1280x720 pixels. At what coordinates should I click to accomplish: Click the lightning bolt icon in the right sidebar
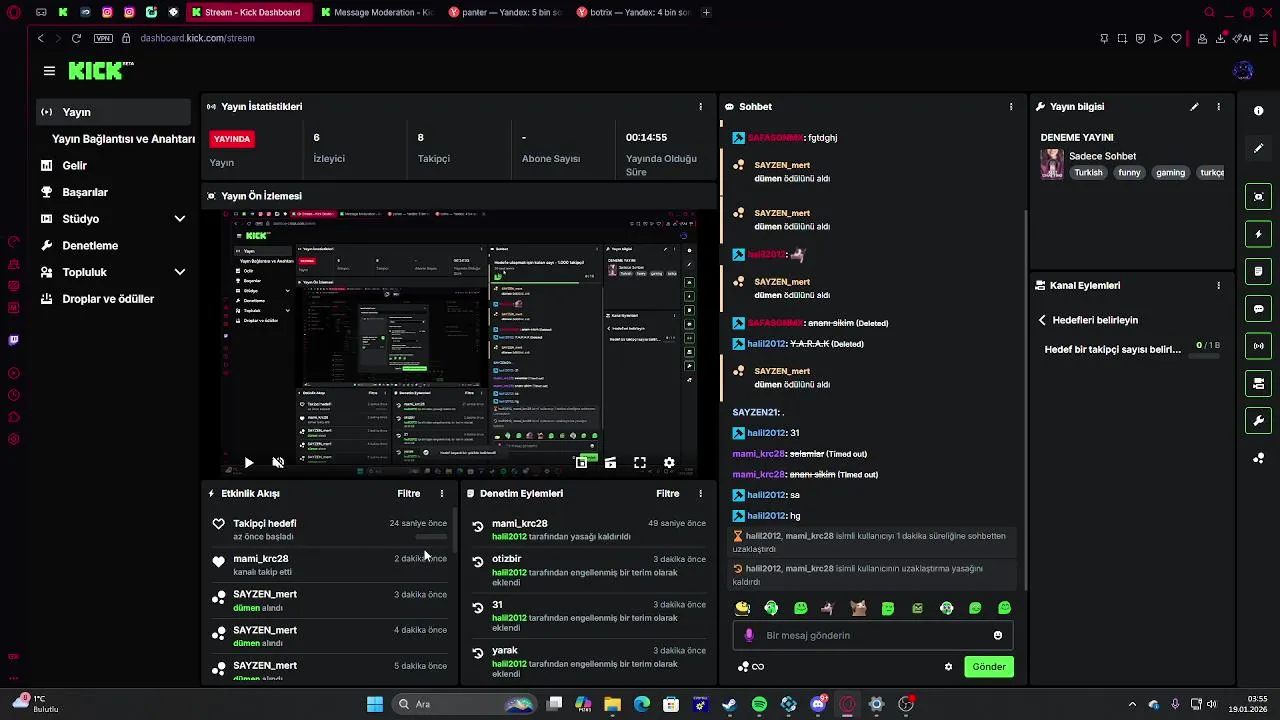pos(1259,234)
